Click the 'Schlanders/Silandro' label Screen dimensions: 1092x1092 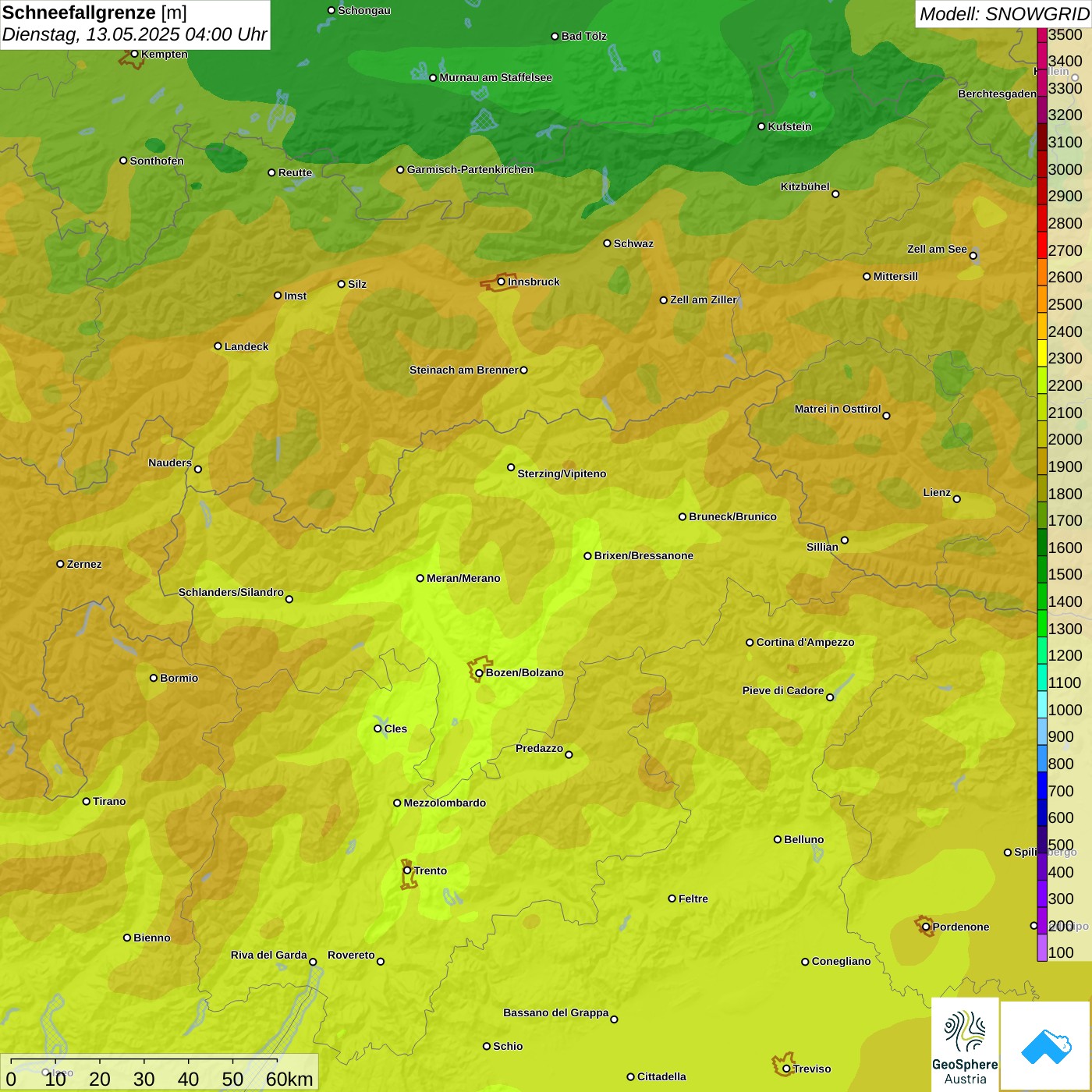coord(231,592)
